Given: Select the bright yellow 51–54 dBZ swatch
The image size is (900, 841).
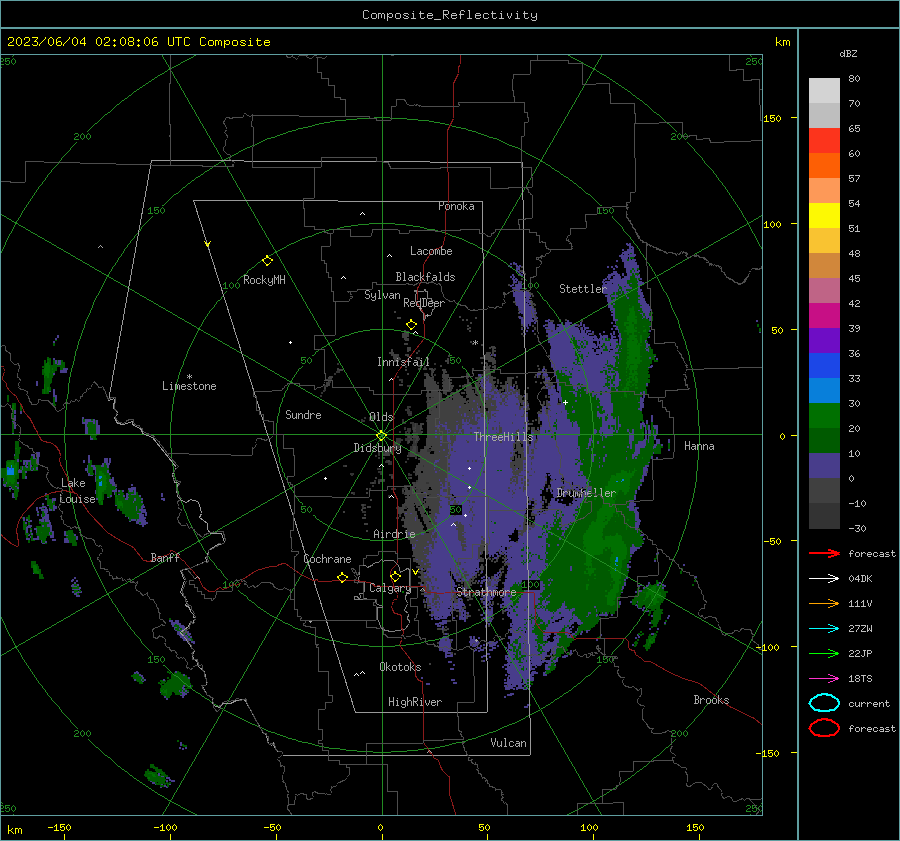Looking at the screenshot, I should 824,216.
